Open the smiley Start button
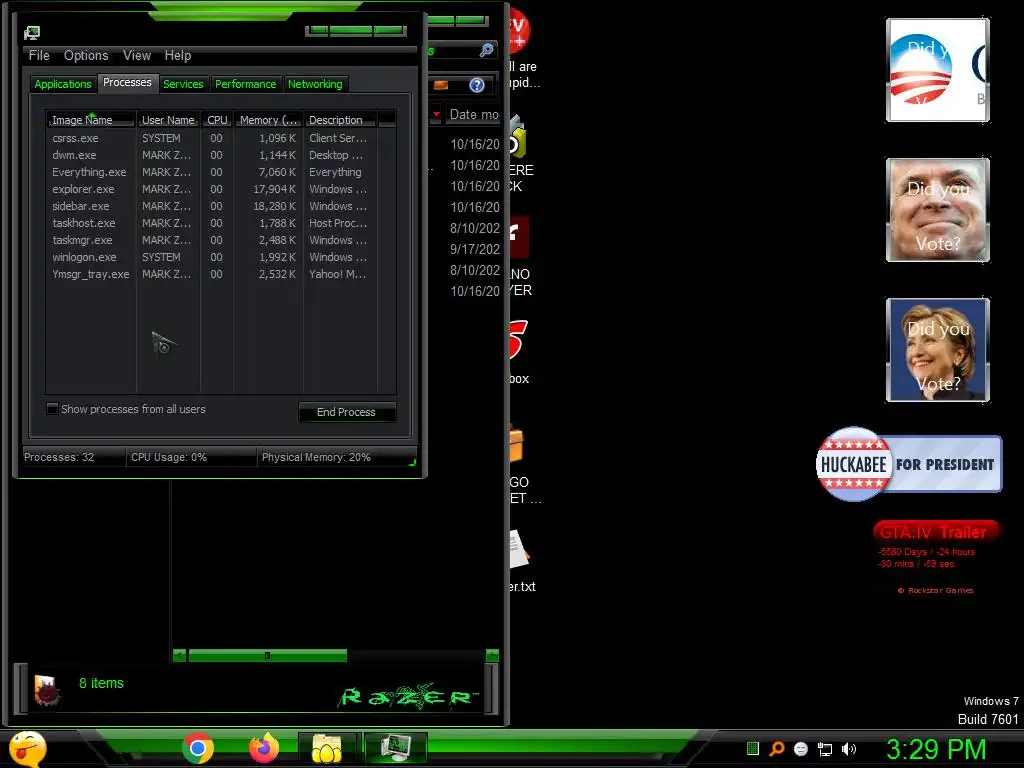1024x768 pixels. click(x=27, y=748)
